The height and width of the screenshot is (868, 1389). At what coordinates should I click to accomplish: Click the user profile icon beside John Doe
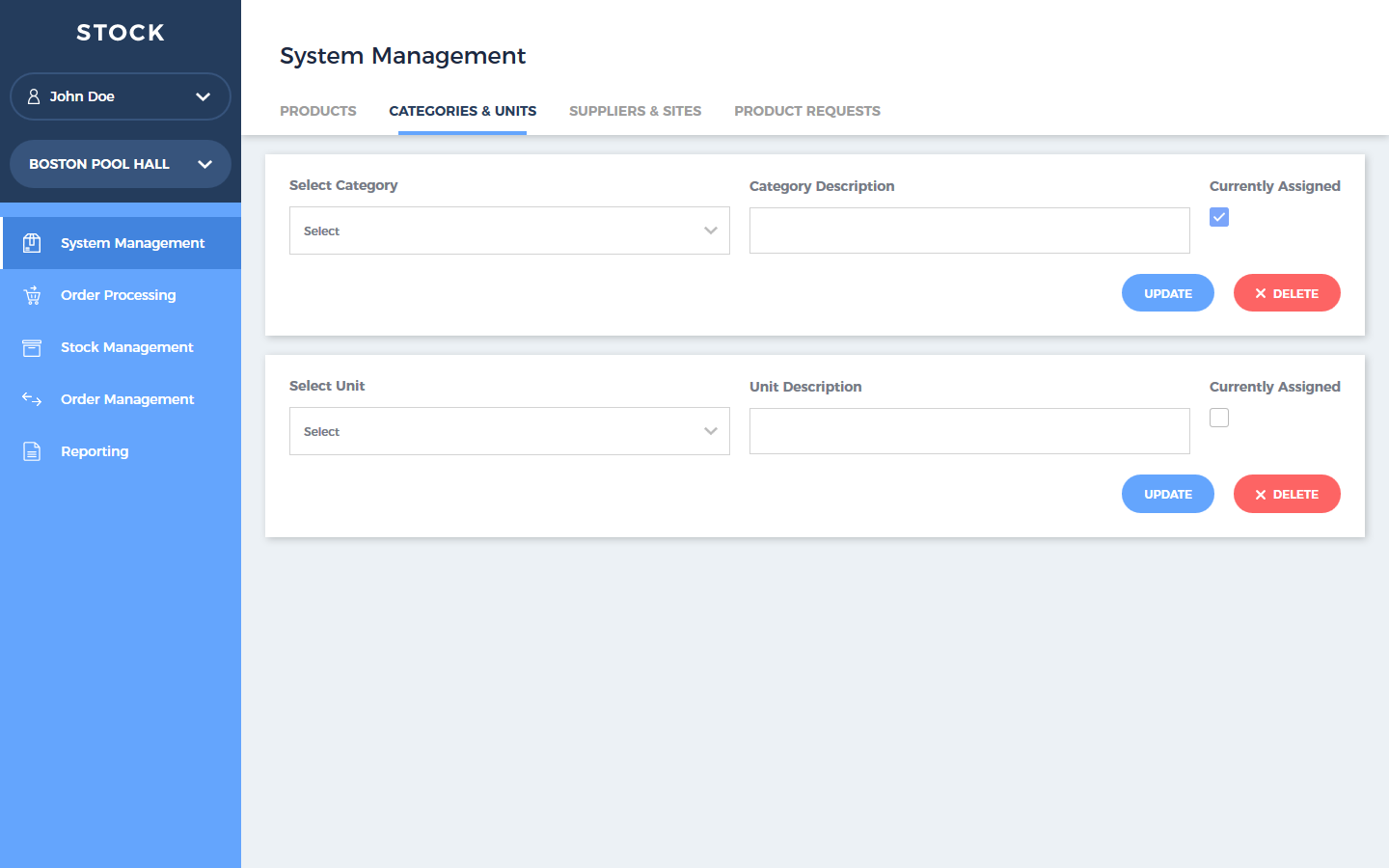(34, 96)
